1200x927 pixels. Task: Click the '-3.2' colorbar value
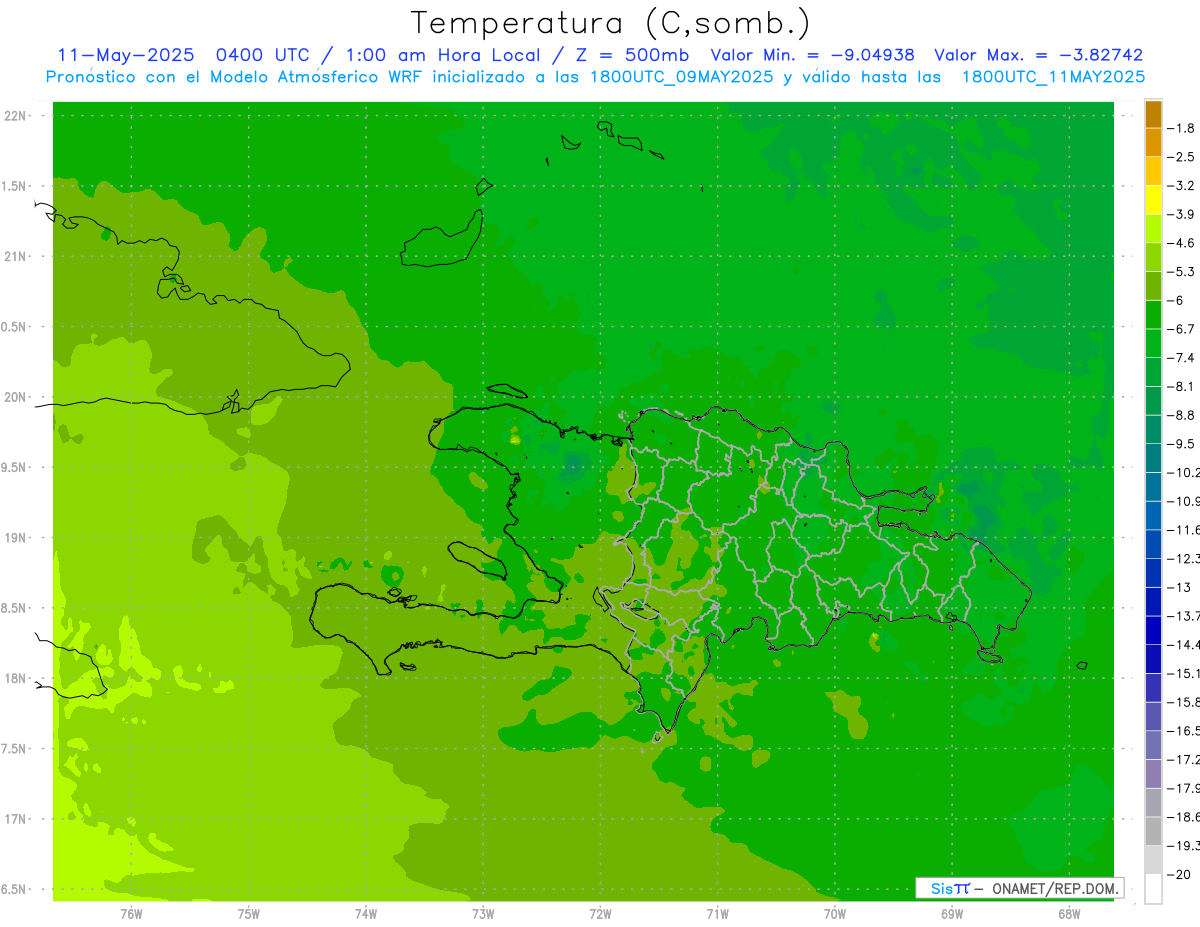click(1182, 186)
